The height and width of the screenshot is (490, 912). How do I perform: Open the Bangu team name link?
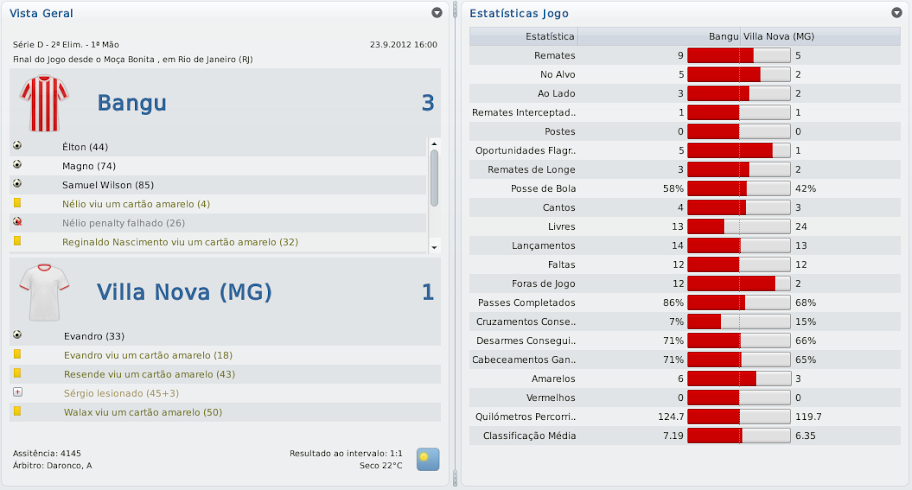(x=132, y=103)
